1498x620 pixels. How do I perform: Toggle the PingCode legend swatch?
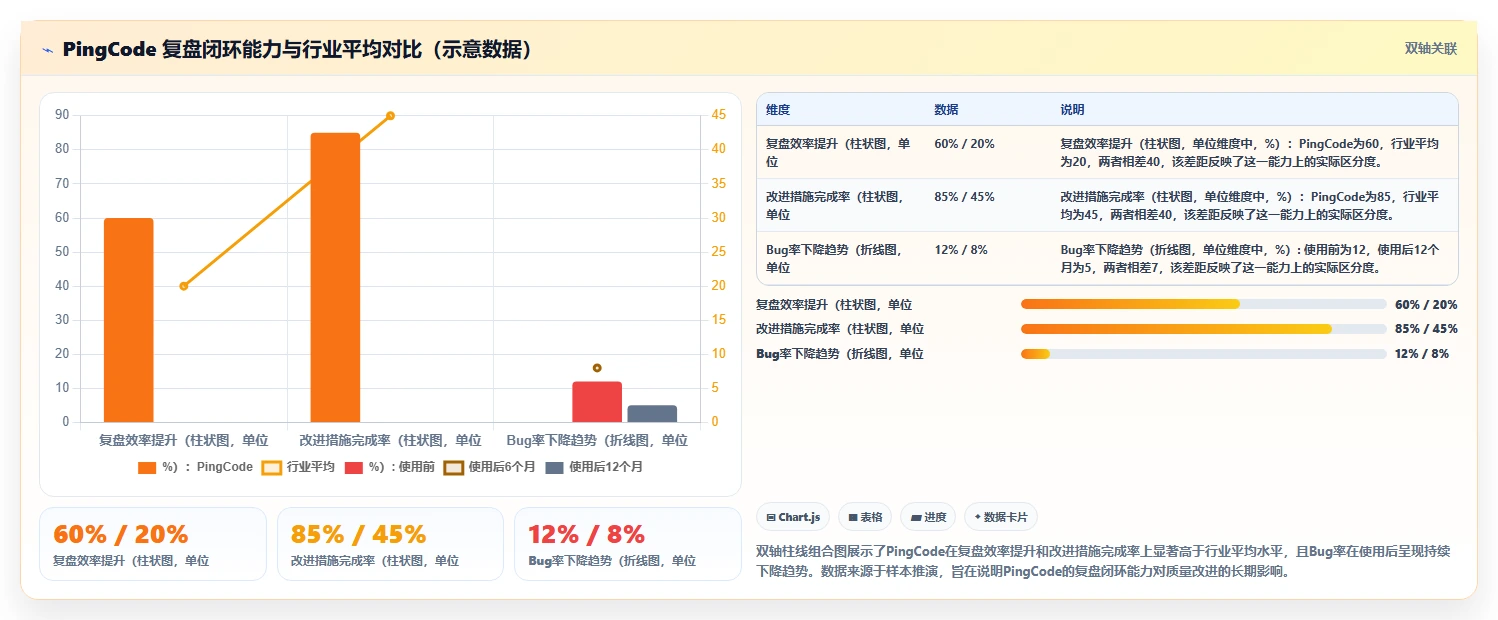tap(148, 467)
